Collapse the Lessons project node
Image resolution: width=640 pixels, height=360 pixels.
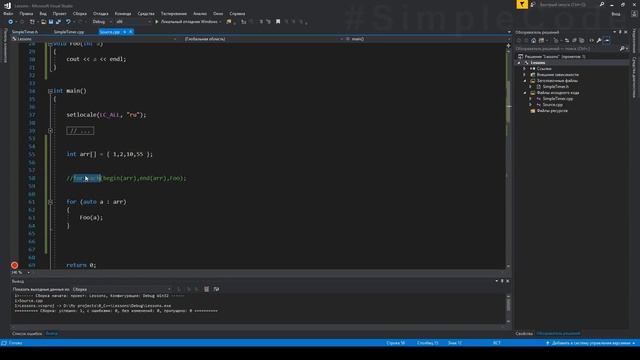pos(519,63)
